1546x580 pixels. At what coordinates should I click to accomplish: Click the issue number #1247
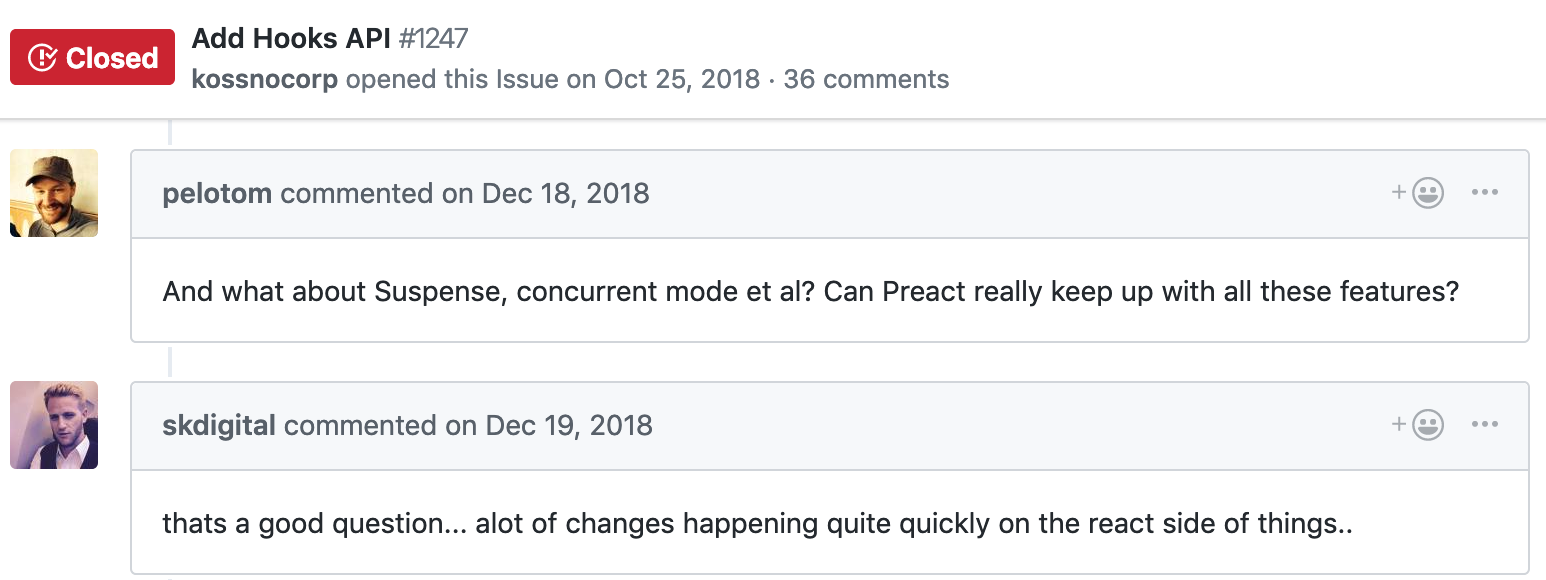pyautogui.click(x=433, y=39)
